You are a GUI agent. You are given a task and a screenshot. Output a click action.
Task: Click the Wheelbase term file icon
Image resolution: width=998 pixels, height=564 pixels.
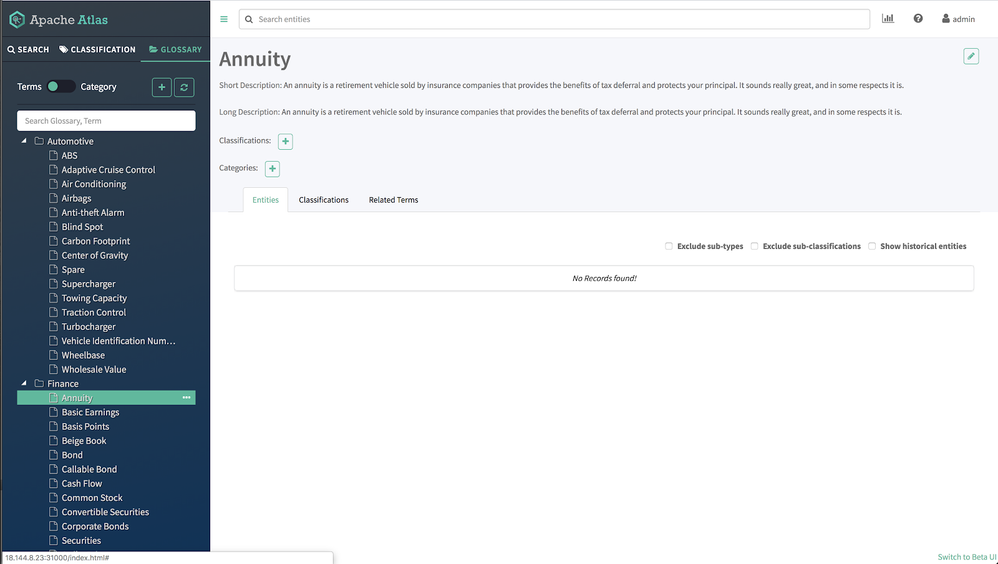pyautogui.click(x=53, y=355)
